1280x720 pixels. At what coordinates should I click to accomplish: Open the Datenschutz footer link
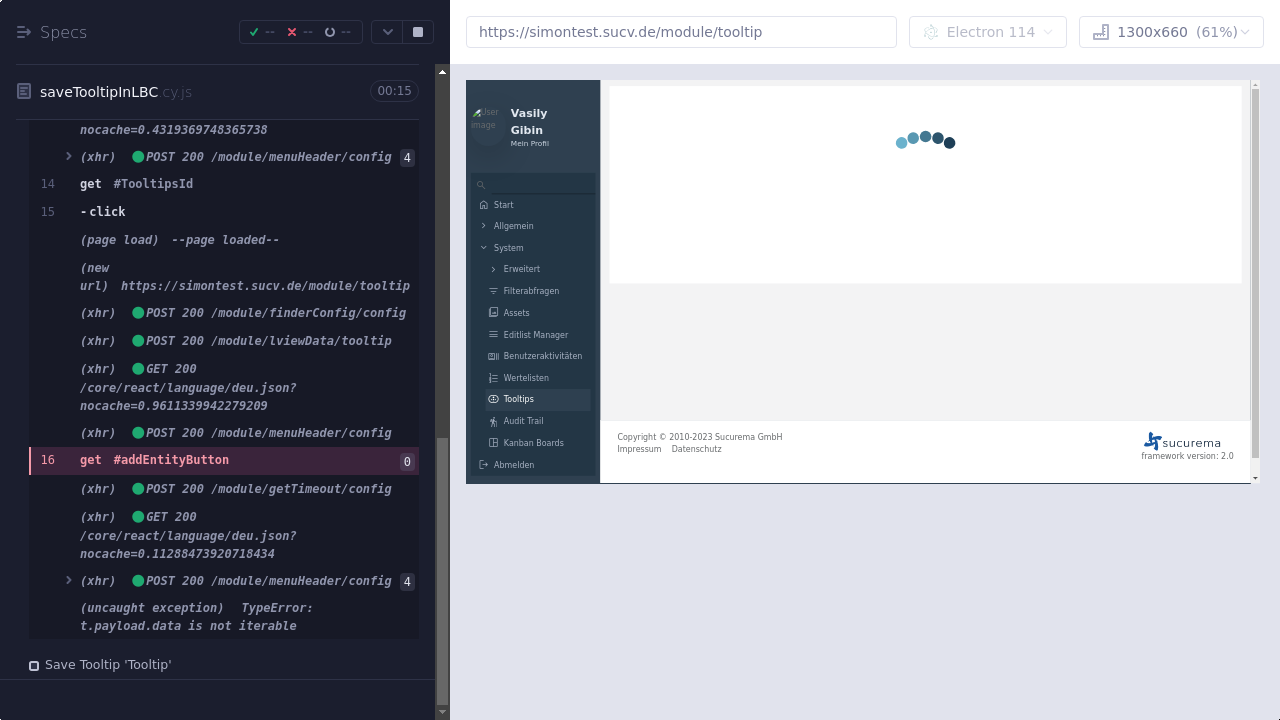(696, 449)
